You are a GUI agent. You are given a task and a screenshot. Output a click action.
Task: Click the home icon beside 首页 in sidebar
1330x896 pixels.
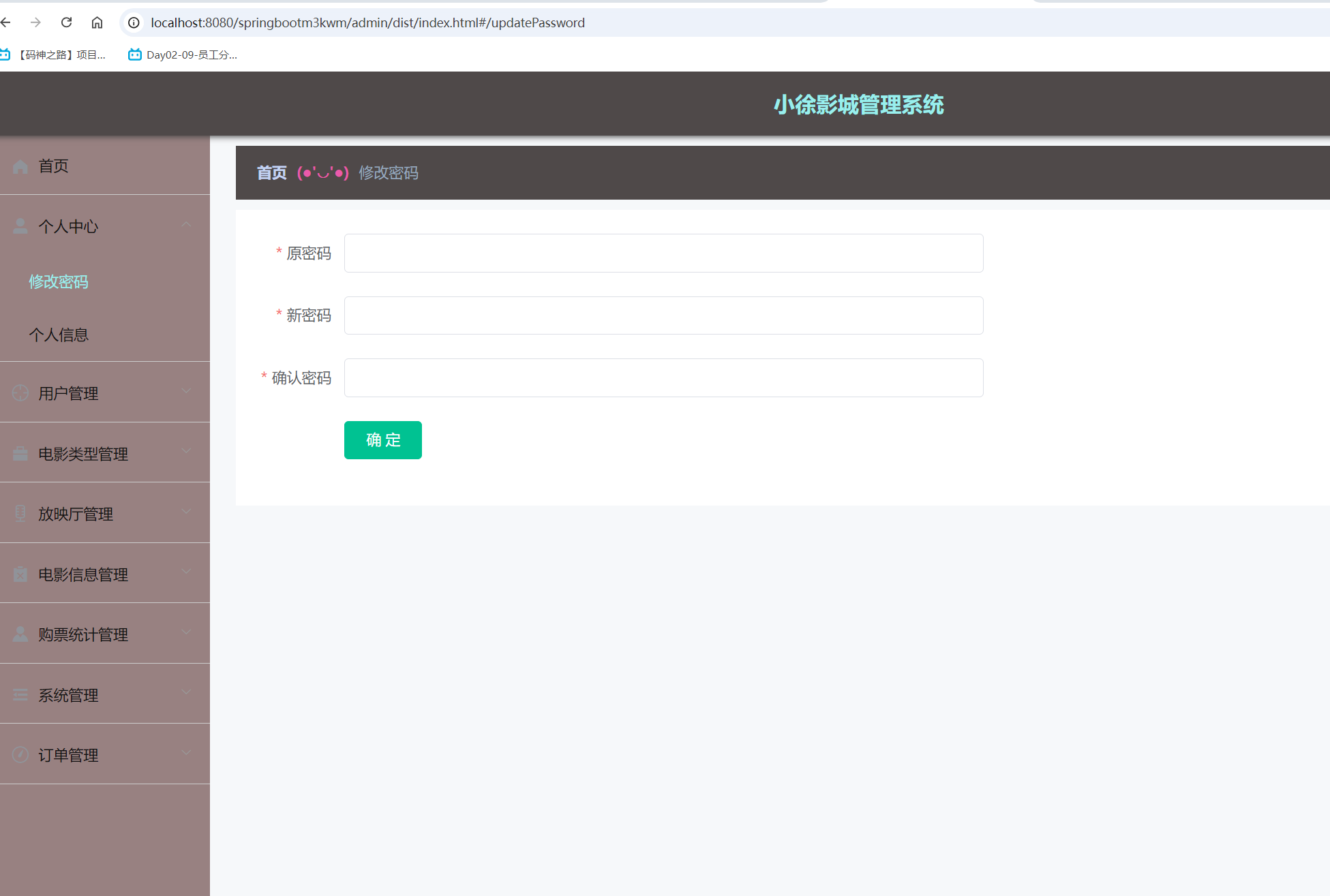pyautogui.click(x=20, y=166)
